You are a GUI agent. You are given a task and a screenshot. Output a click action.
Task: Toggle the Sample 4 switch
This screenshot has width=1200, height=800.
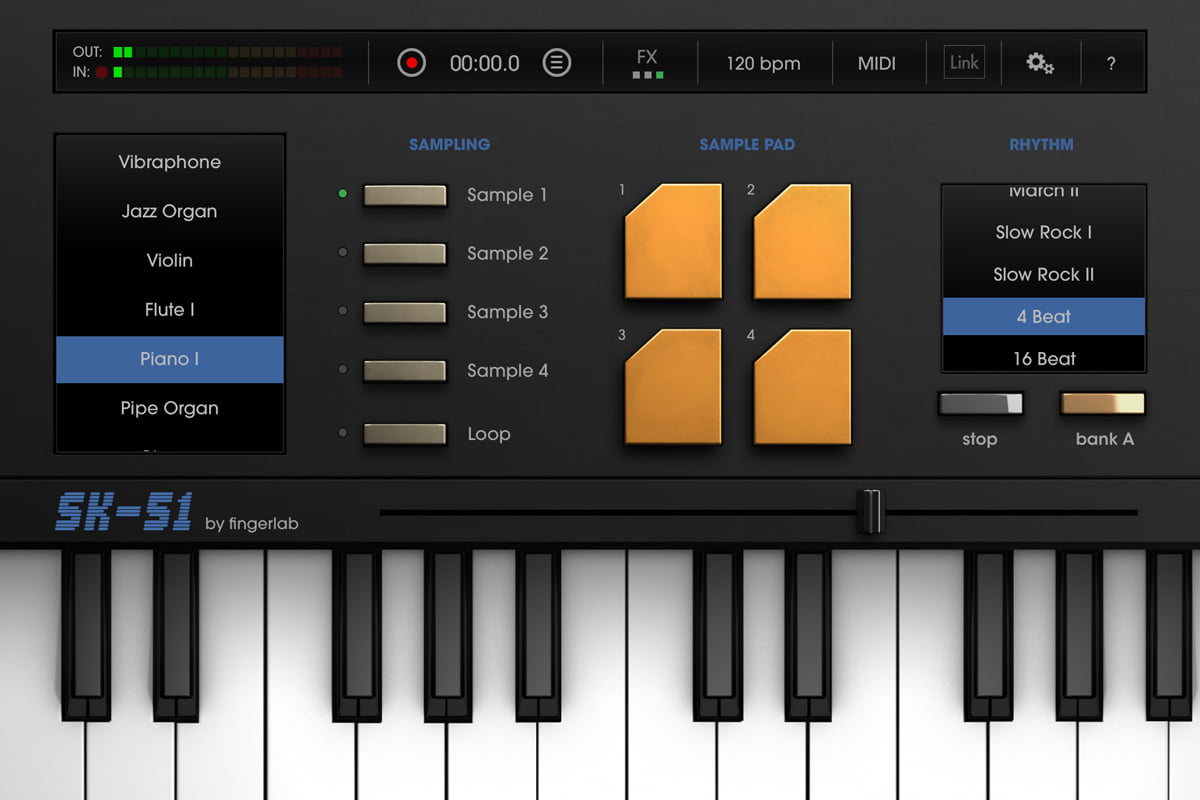[x=405, y=371]
